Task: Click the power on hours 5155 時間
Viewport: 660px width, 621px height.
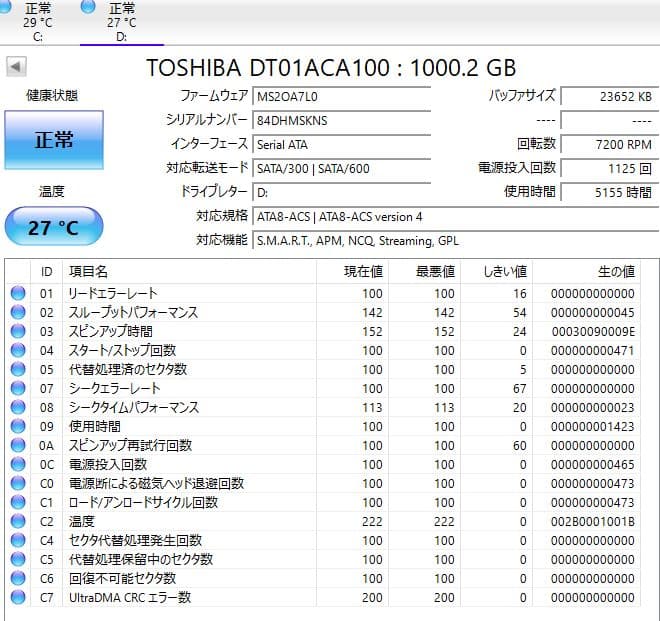Action: [x=609, y=192]
